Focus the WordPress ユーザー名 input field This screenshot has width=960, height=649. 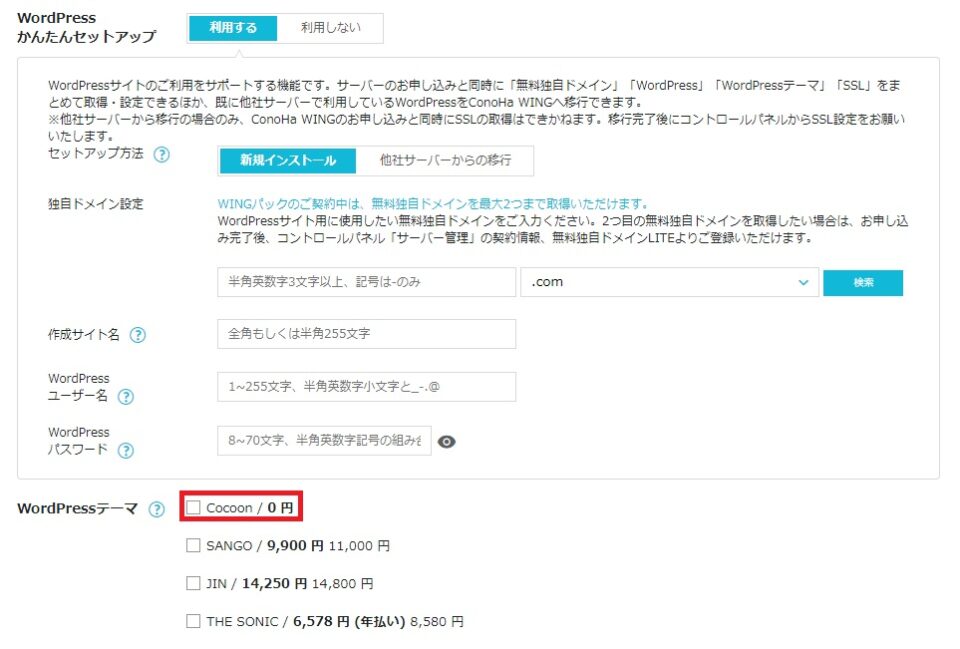pyautogui.click(x=367, y=387)
